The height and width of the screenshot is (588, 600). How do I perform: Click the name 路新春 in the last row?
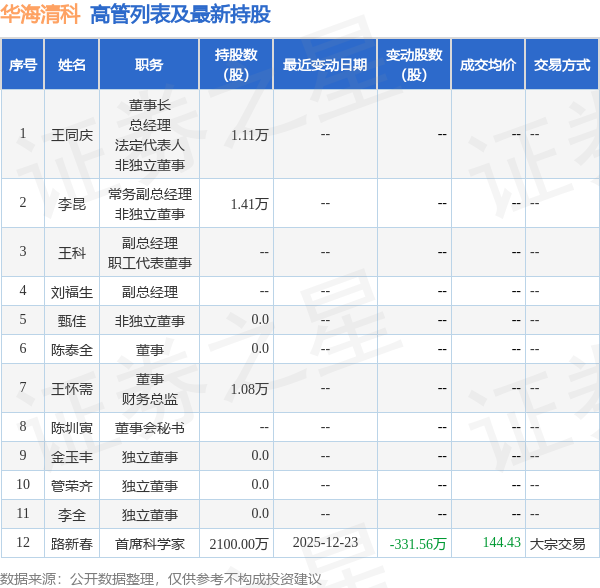72,543
